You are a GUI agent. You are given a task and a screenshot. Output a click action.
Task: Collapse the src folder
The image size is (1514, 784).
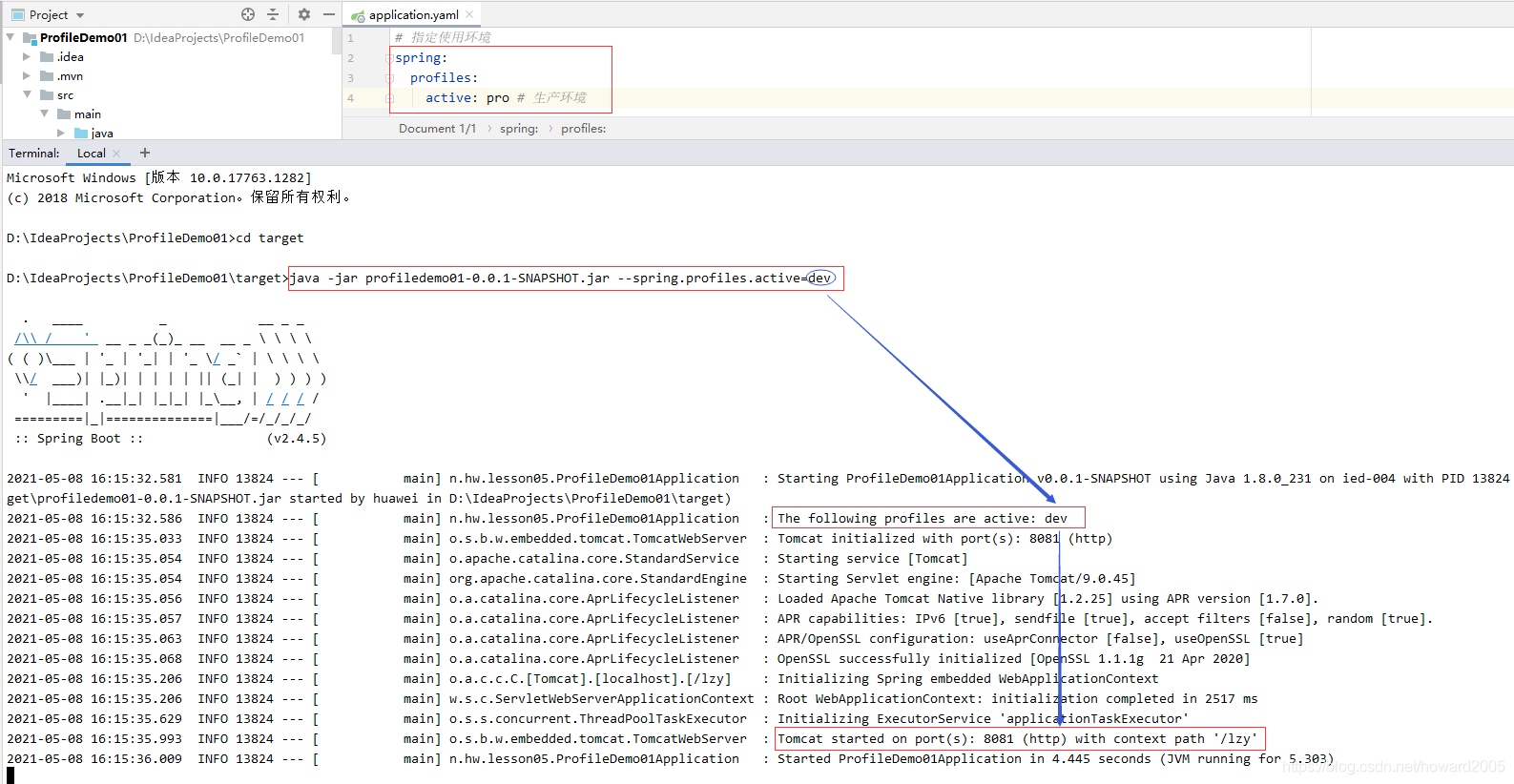[x=27, y=94]
